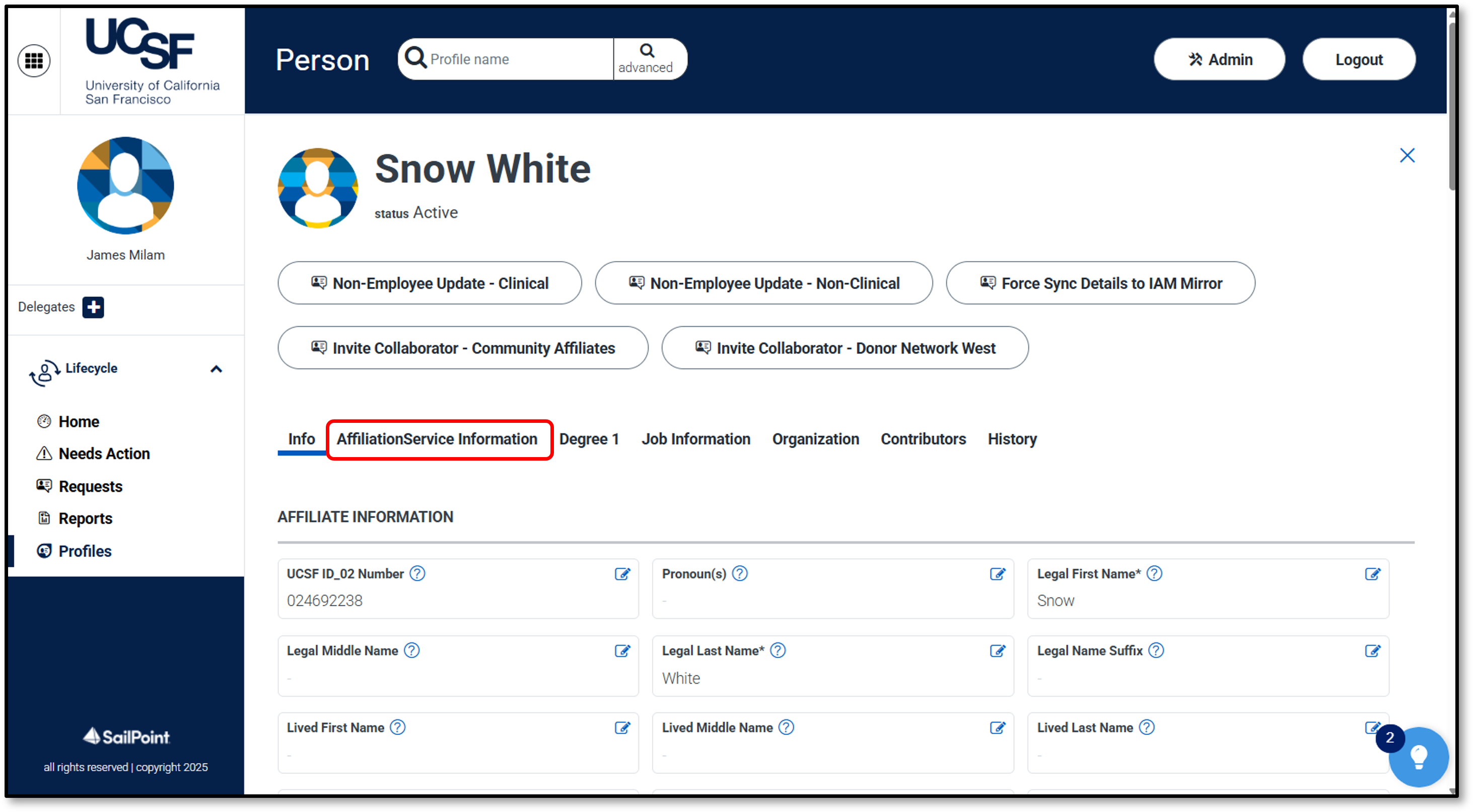Viewport: 1473px width, 812px height.
Task: Open advanced search options
Action: pyautogui.click(x=646, y=59)
